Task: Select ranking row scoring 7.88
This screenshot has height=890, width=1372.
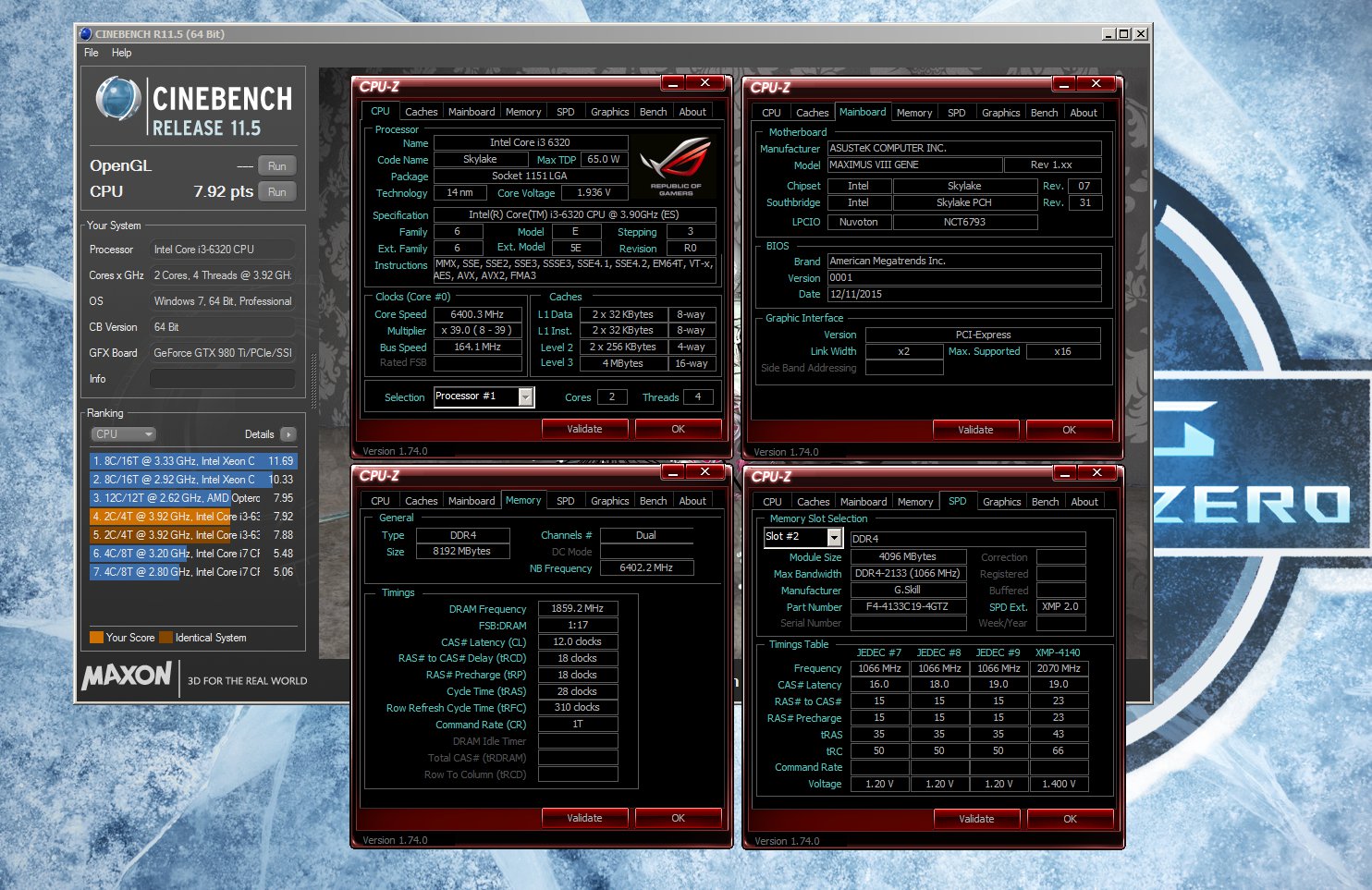Action: point(193,535)
